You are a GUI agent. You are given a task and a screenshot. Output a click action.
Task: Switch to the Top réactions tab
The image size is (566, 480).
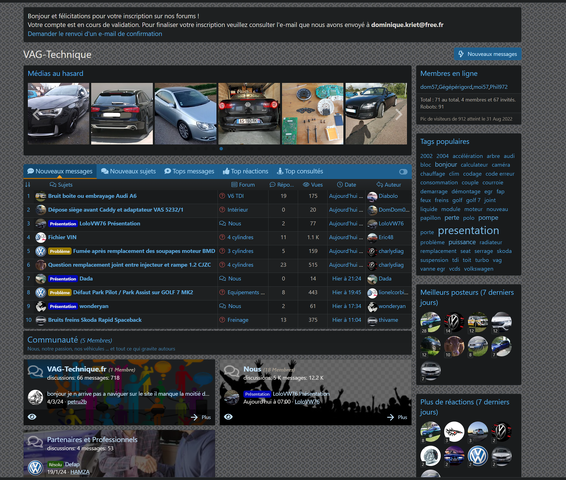click(x=245, y=171)
